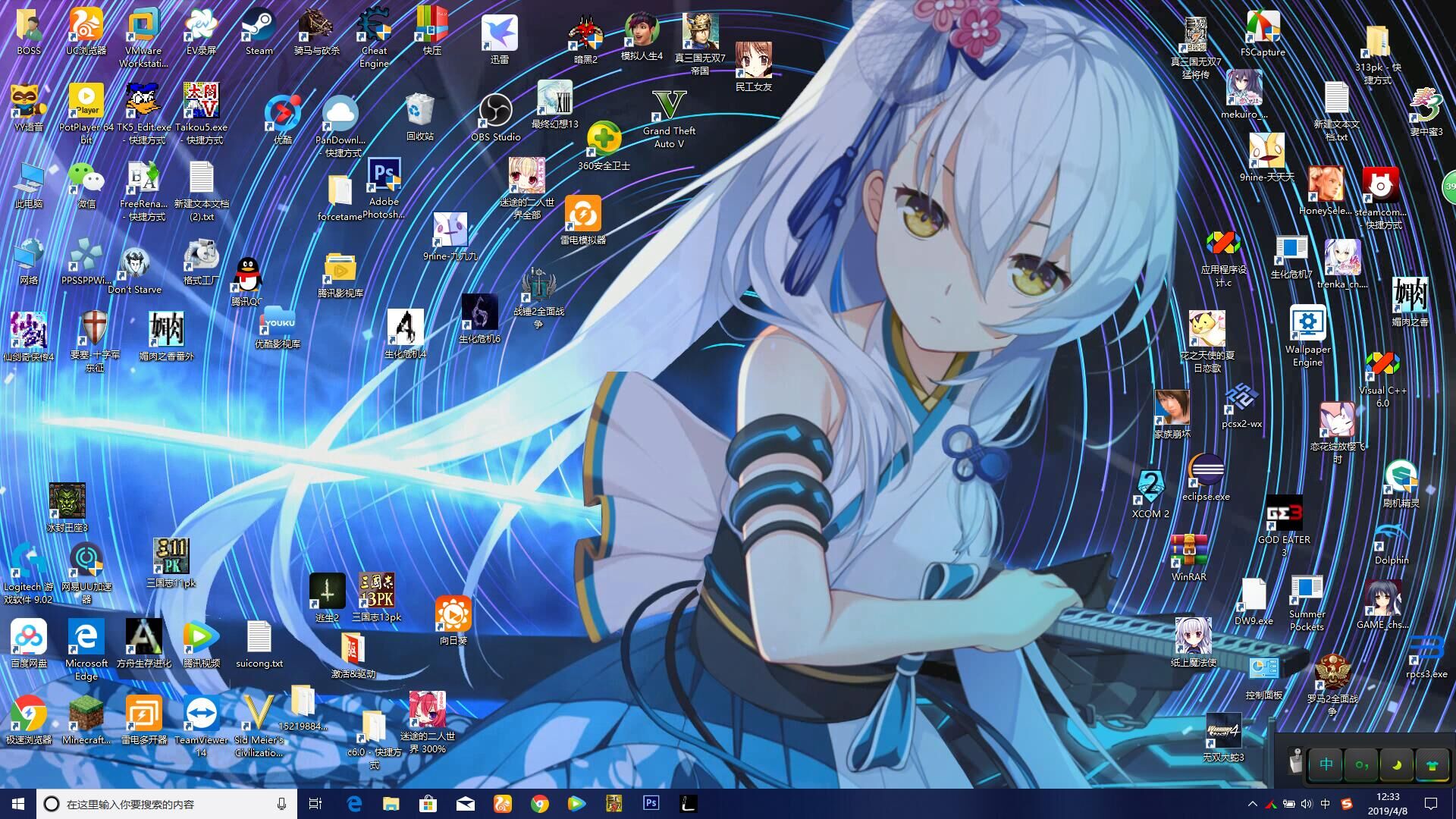Open the 腾讯影视库 folder
Viewport: 1456px width, 819px height.
click(340, 275)
